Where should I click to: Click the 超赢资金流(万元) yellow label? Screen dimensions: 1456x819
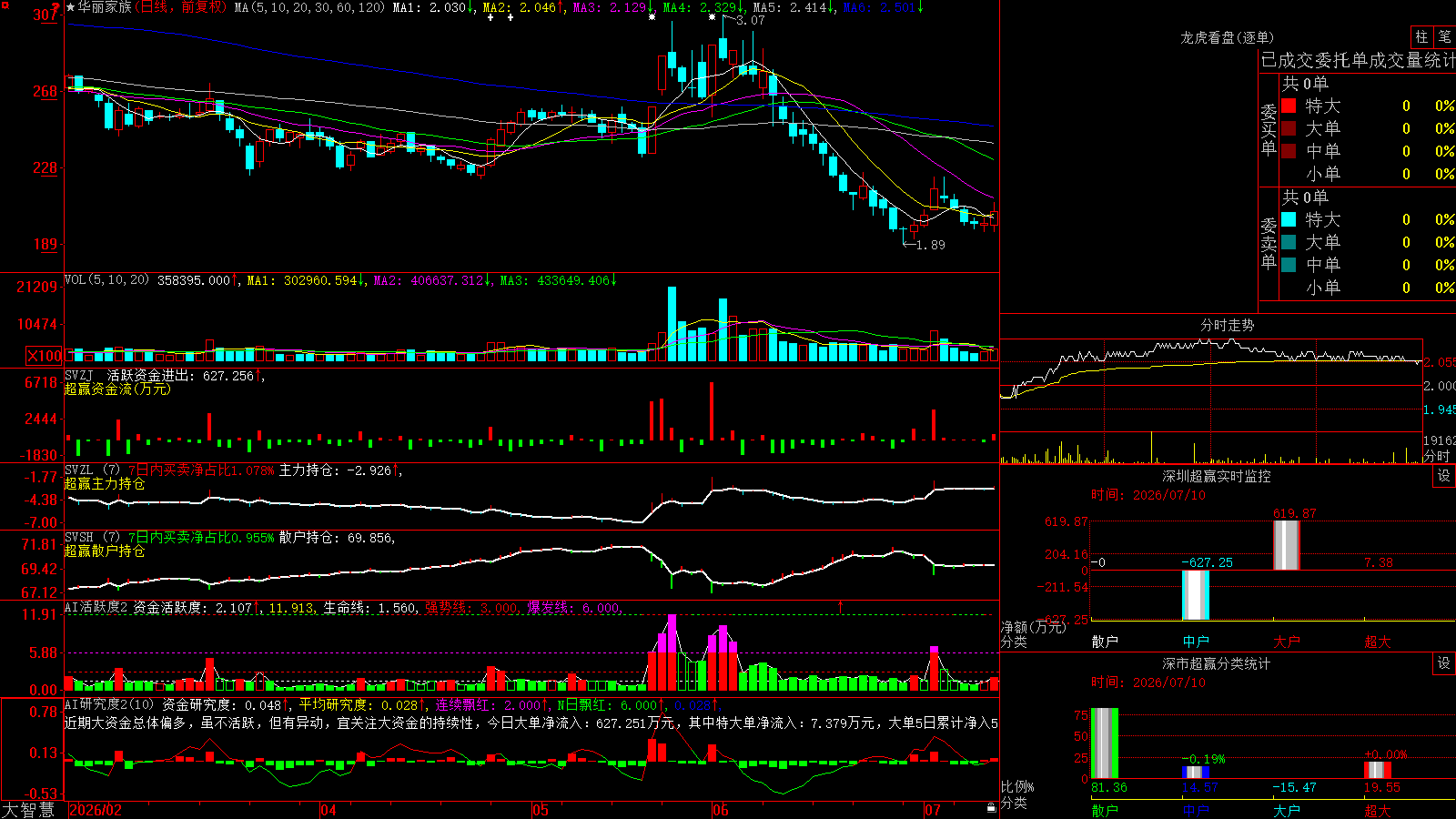(117, 389)
